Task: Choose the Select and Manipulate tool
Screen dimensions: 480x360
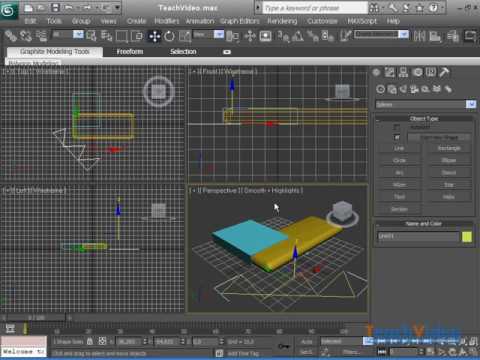Action: 250,36
